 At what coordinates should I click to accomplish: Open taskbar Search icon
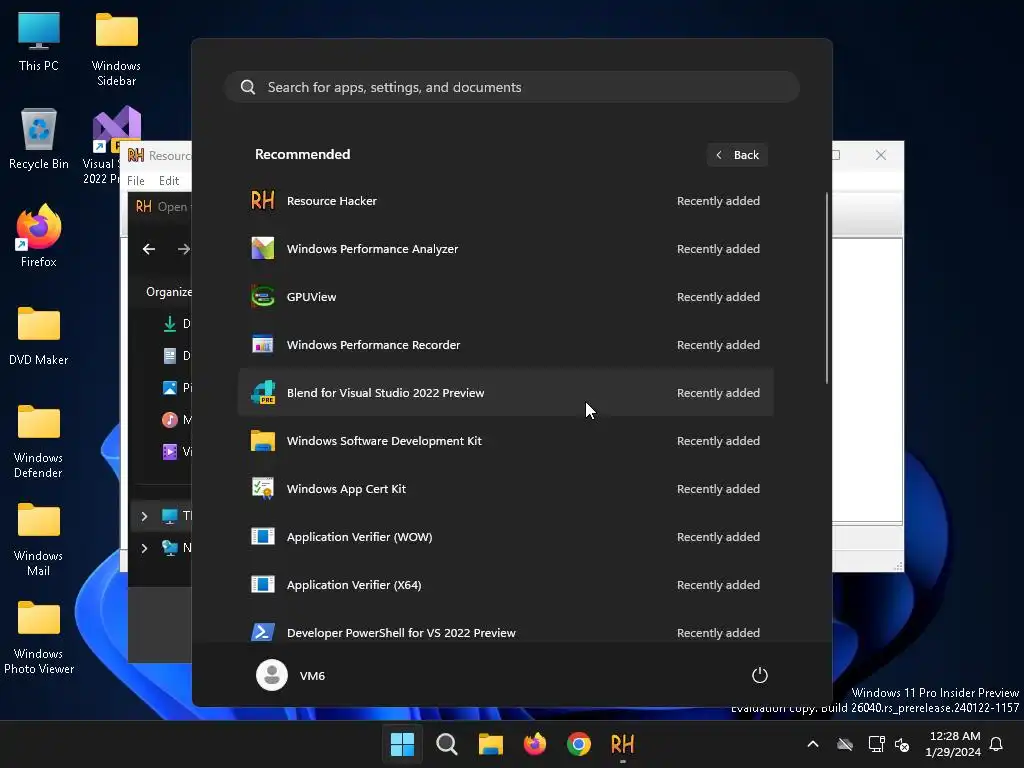[447, 744]
